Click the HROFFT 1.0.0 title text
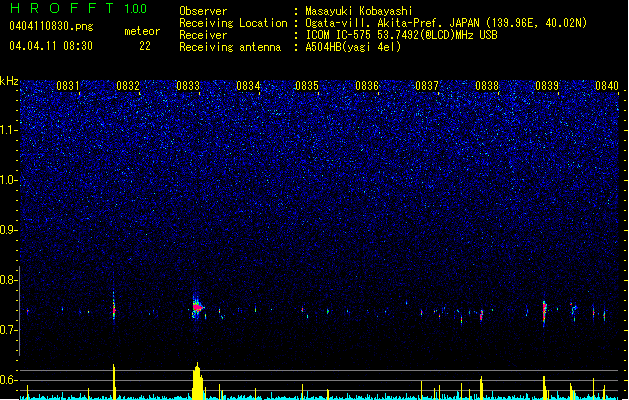This screenshot has height=400, width=629. [78, 8]
